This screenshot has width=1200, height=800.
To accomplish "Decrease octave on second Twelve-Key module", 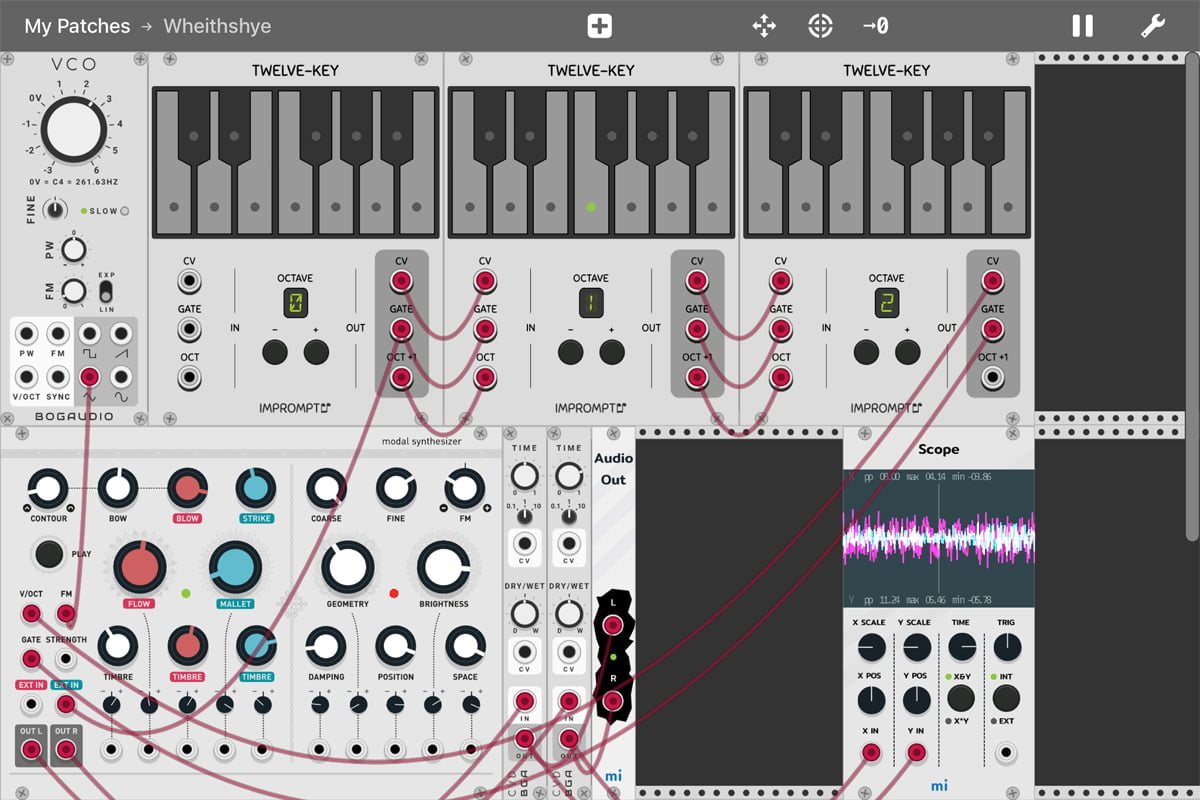I will click(x=571, y=352).
